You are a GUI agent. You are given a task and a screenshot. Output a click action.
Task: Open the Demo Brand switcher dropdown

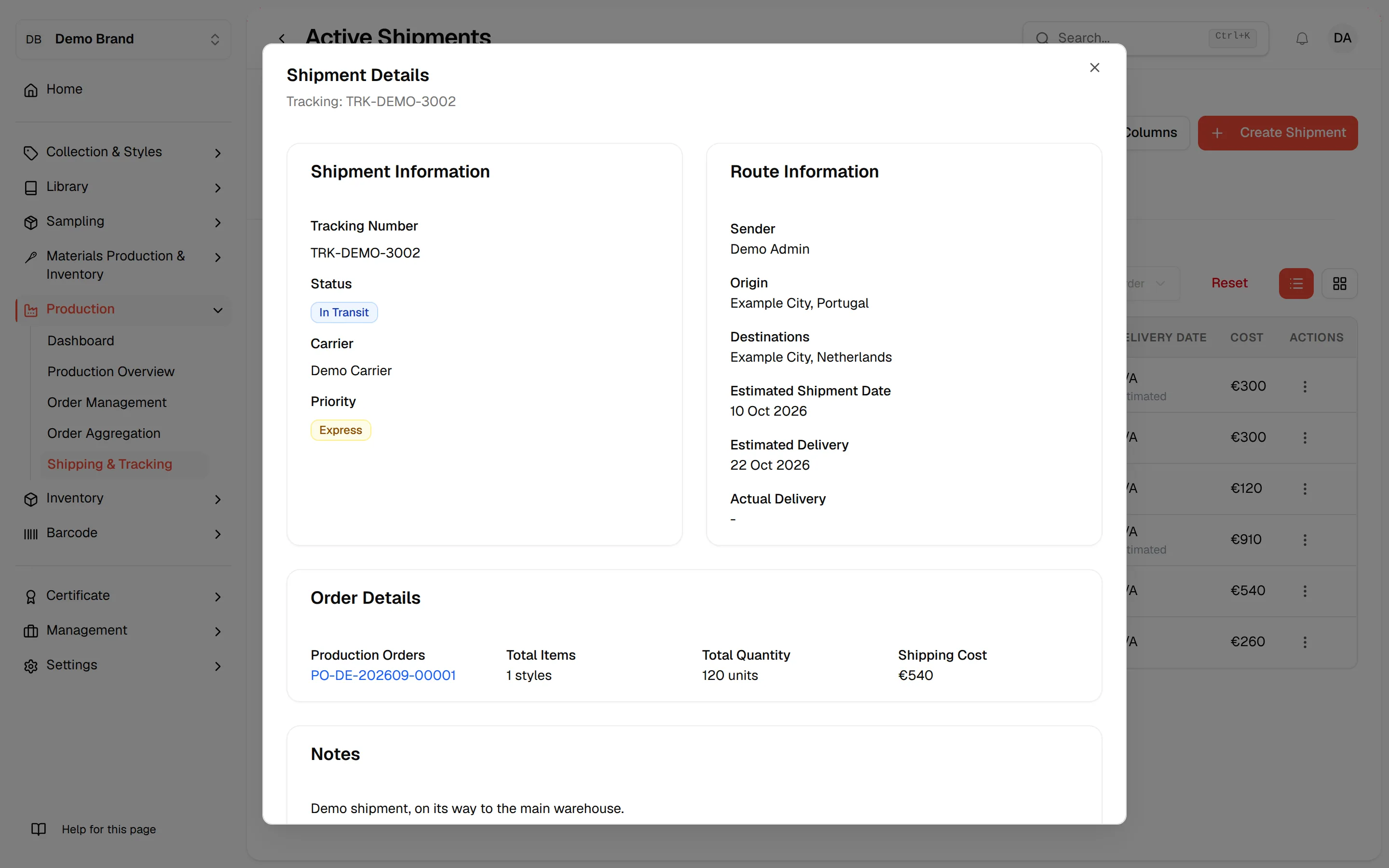[123, 39]
